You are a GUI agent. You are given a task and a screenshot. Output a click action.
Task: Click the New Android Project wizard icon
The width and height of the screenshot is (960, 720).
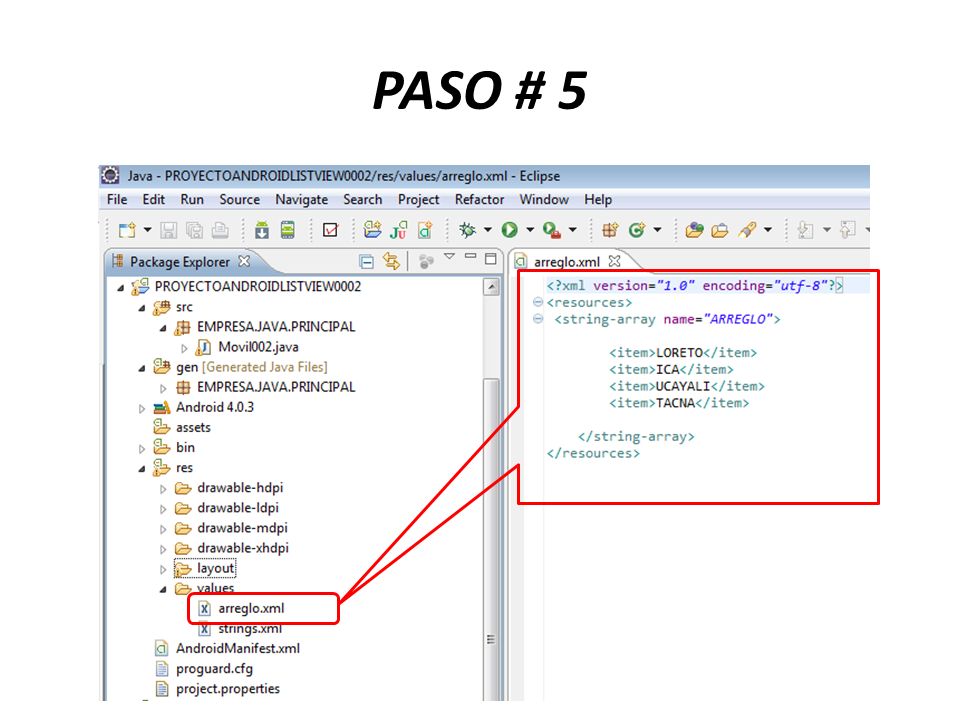(372, 230)
